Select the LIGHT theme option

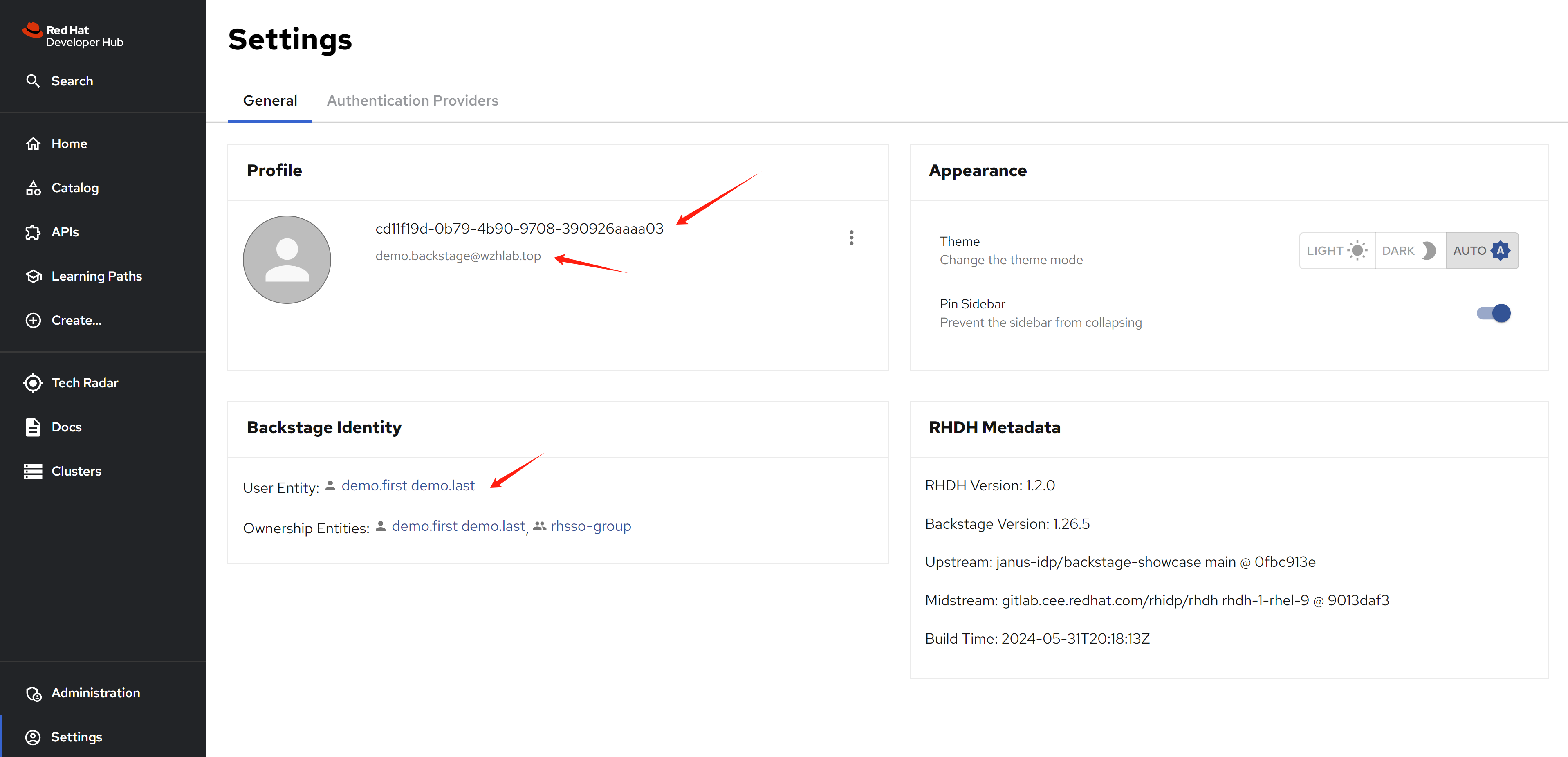[1337, 250]
